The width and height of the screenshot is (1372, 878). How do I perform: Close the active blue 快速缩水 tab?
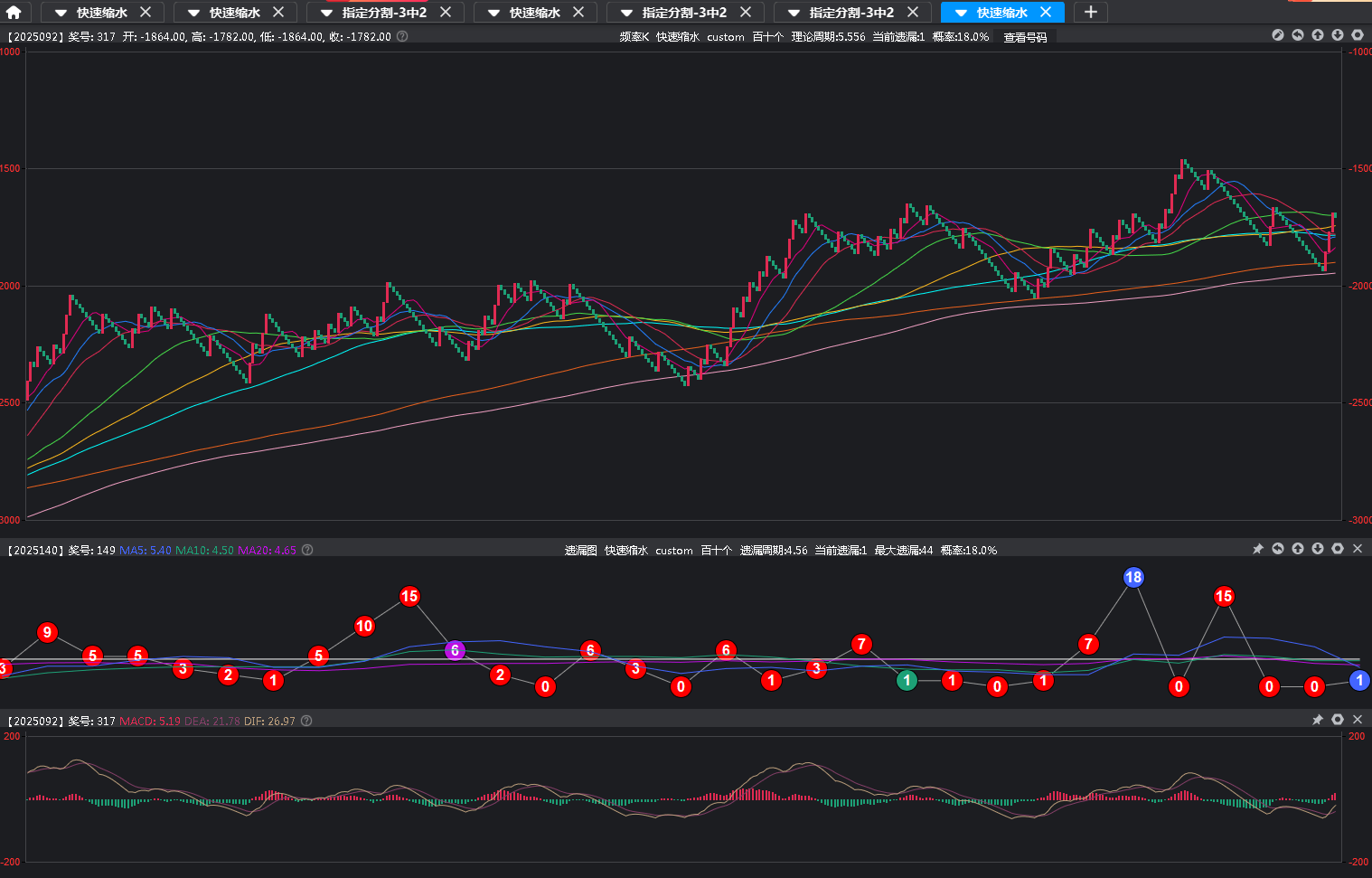pos(1046,12)
